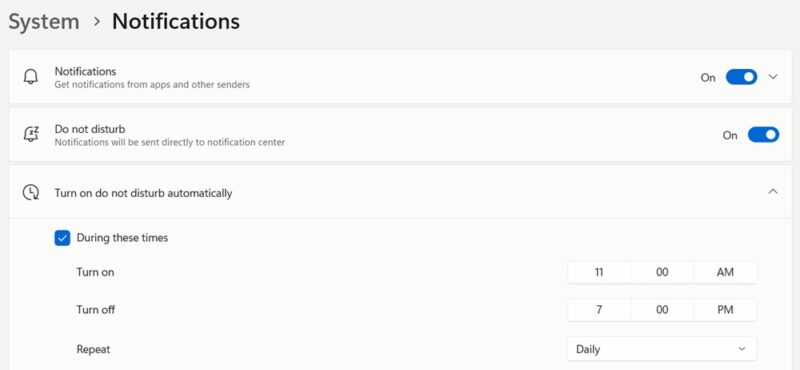Viewport: 800px width, 370px height.
Task: Change the Turn on minutes field
Action: (662, 272)
